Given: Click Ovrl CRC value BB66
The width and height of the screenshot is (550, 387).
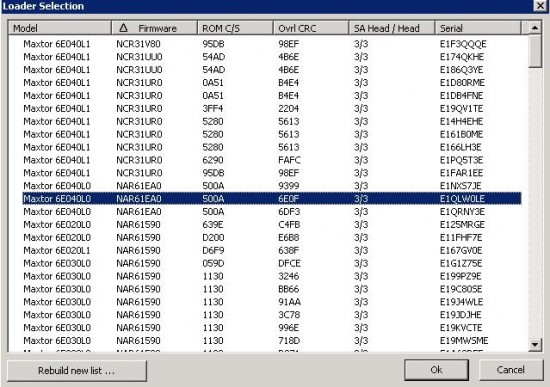Looking at the screenshot, I should [289, 289].
